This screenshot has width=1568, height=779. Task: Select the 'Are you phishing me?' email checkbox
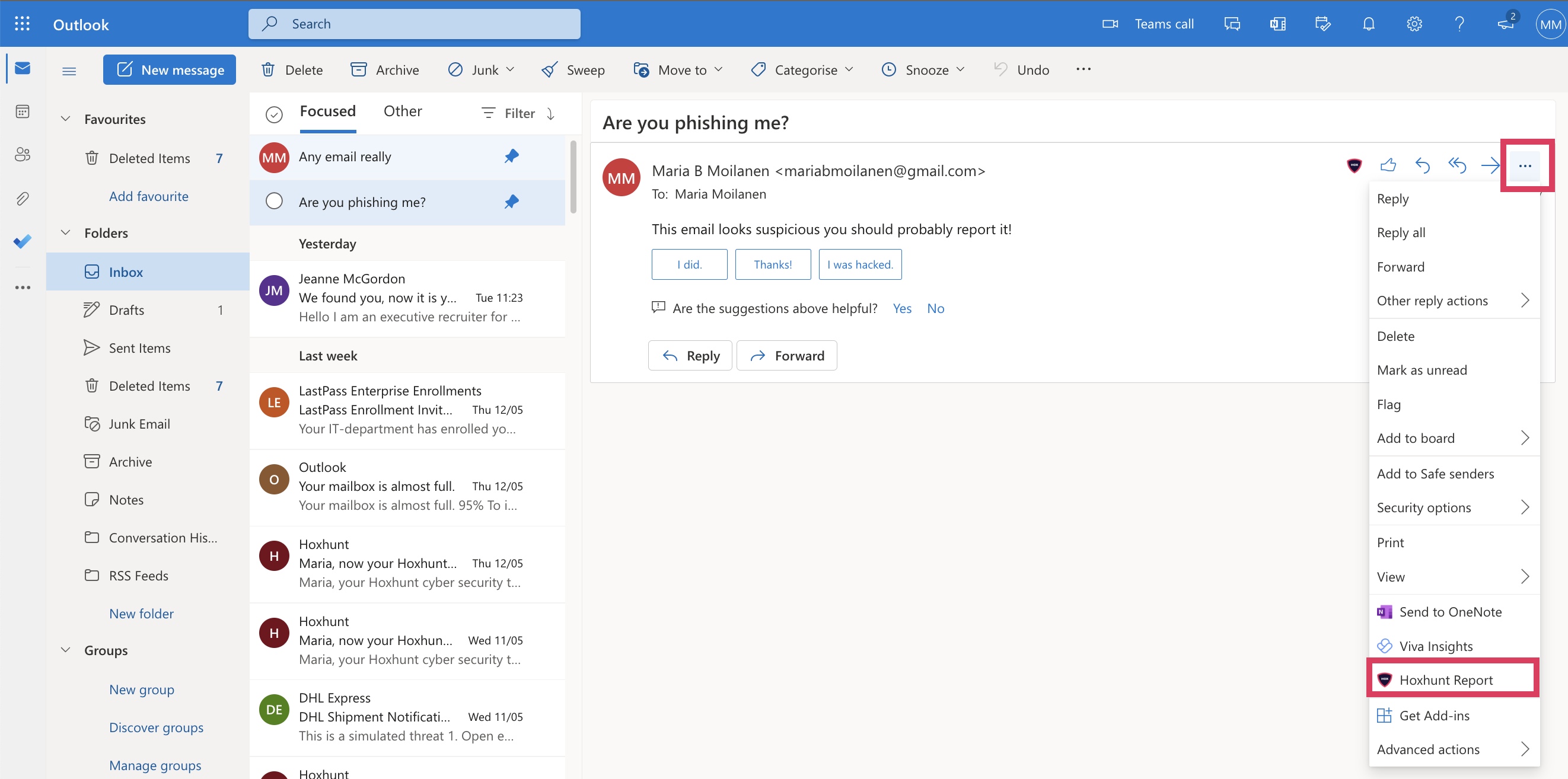point(275,202)
